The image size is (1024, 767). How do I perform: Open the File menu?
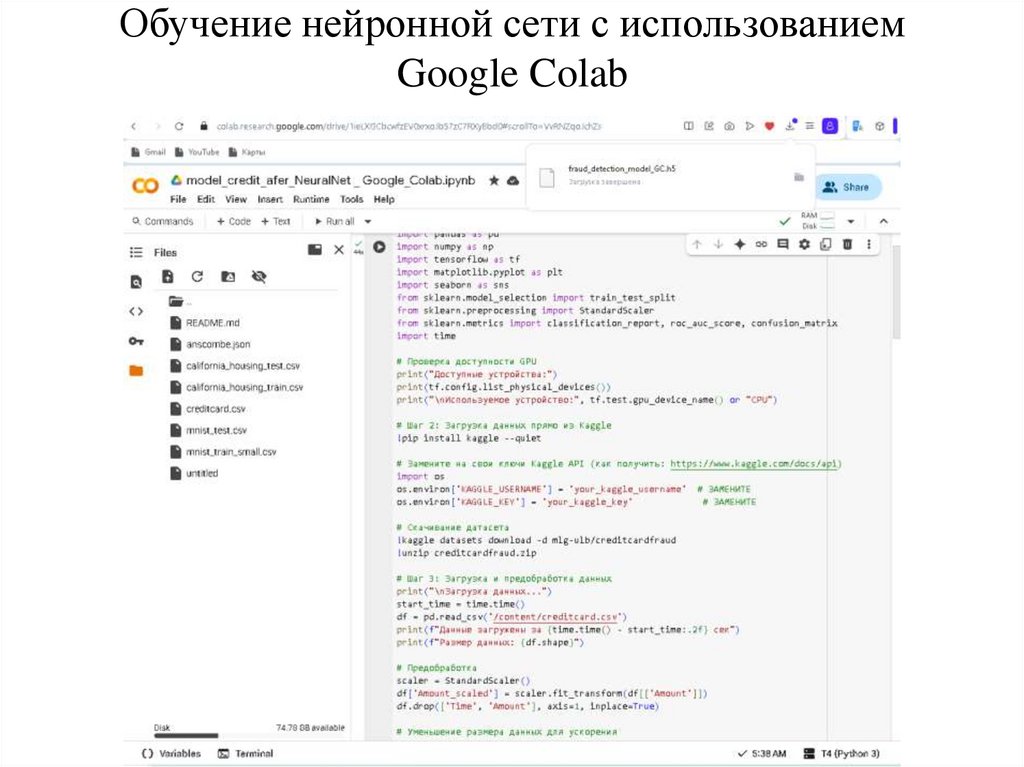click(178, 199)
